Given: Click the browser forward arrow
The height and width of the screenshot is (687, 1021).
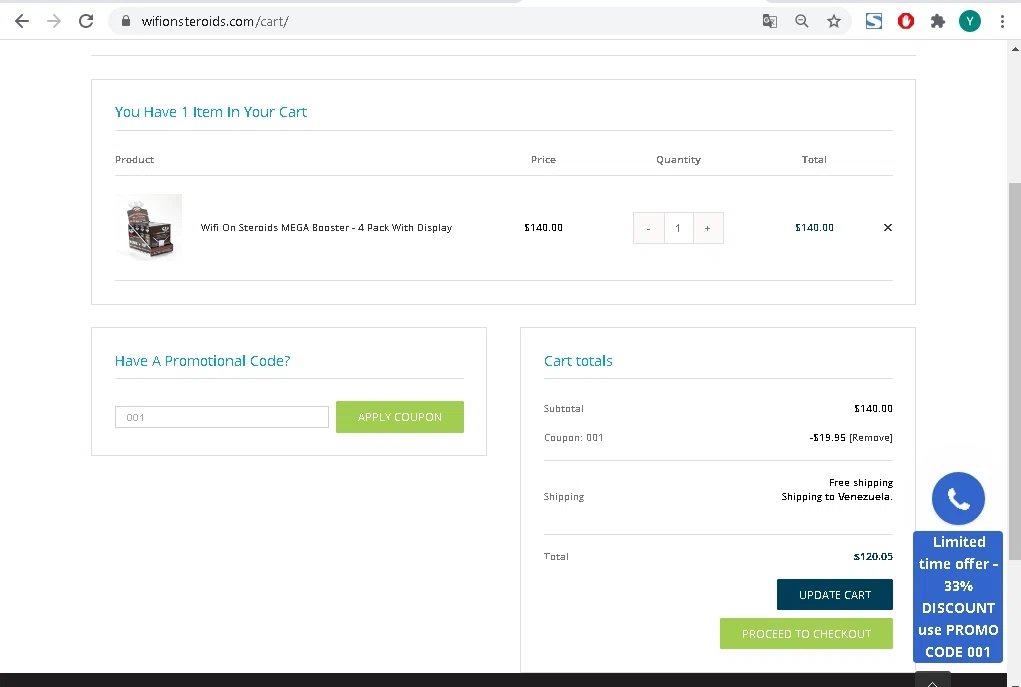Looking at the screenshot, I should (x=54, y=21).
